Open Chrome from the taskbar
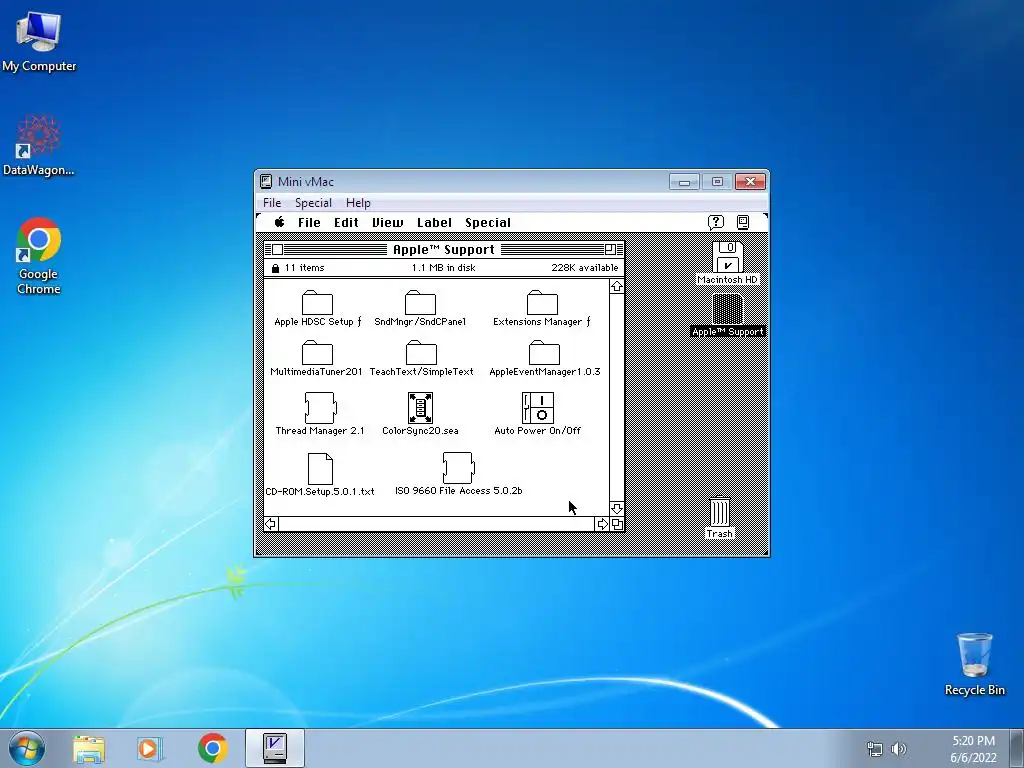This screenshot has width=1024, height=768. [x=213, y=748]
